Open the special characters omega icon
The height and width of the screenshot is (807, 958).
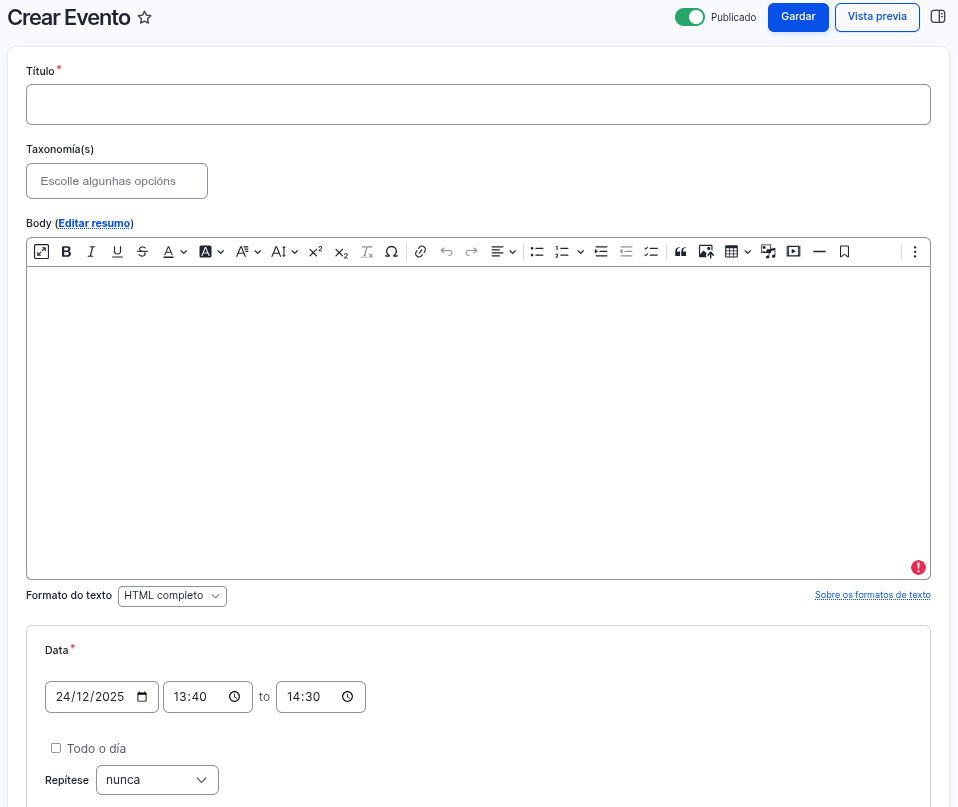pos(392,252)
